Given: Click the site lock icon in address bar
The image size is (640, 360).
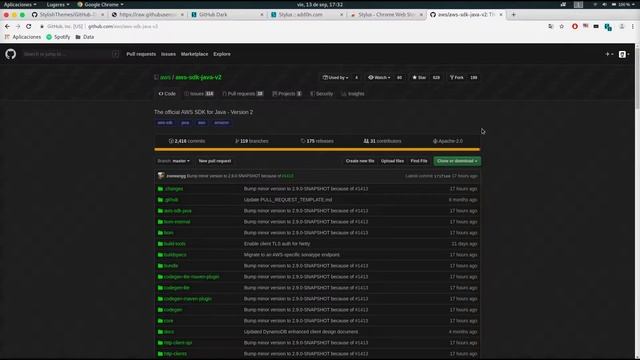Looking at the screenshot, I should click(x=42, y=26).
